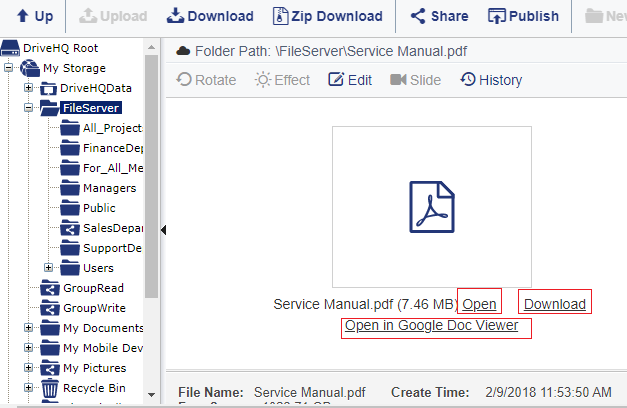Expand the Users folder node
Screen dimensions: 627x408
click(48, 268)
